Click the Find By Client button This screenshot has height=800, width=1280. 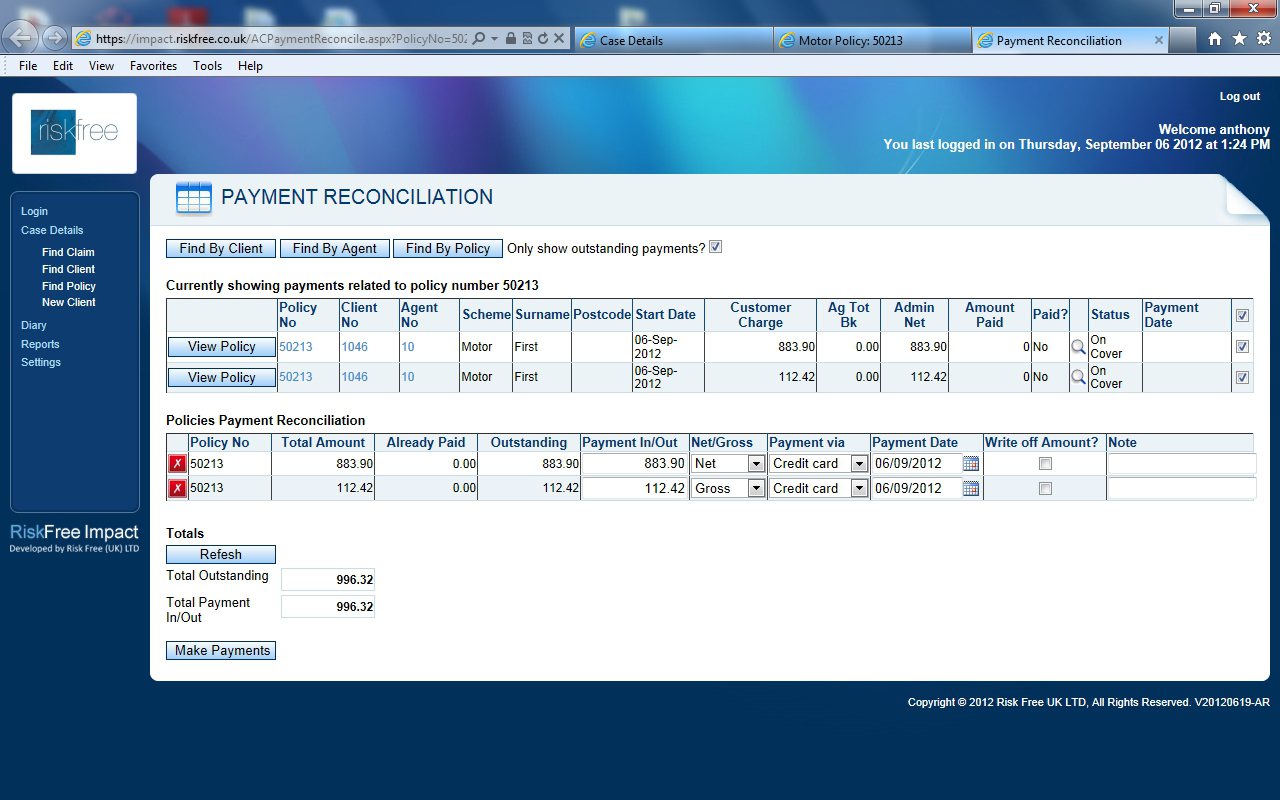click(221, 249)
